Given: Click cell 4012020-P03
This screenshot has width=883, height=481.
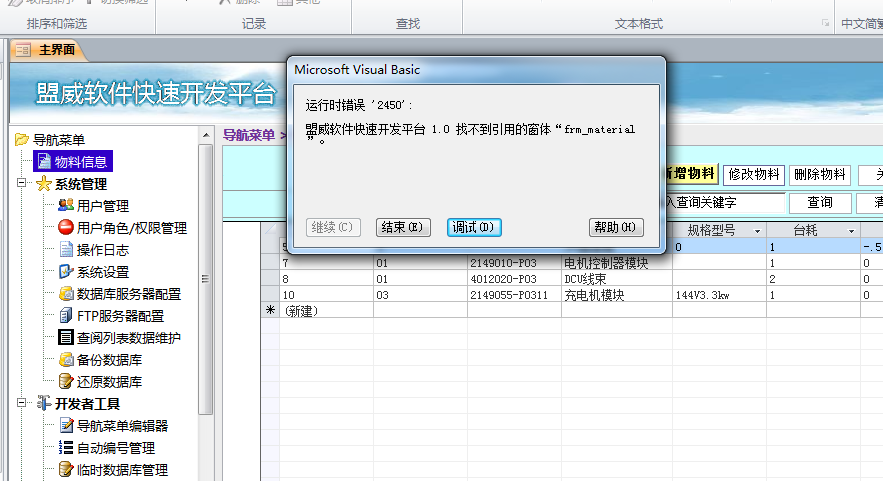Looking at the screenshot, I should click(514, 279).
